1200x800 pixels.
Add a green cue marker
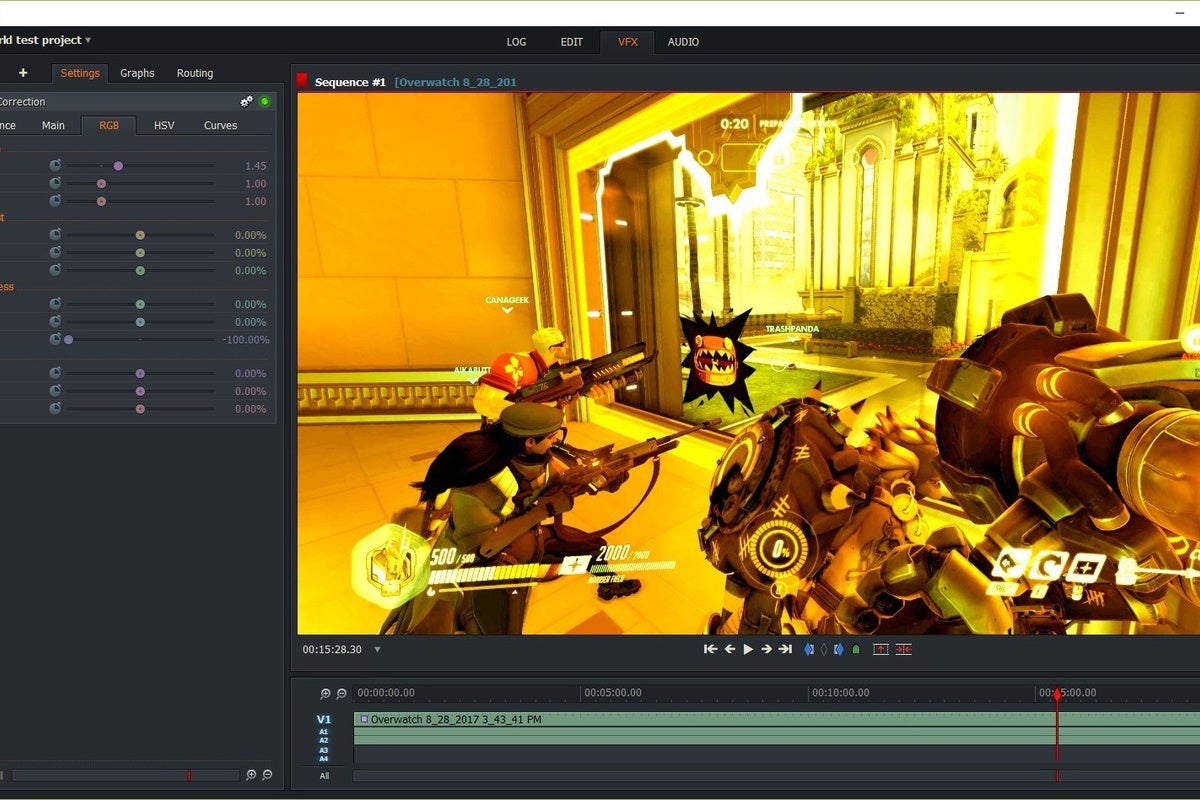856,649
